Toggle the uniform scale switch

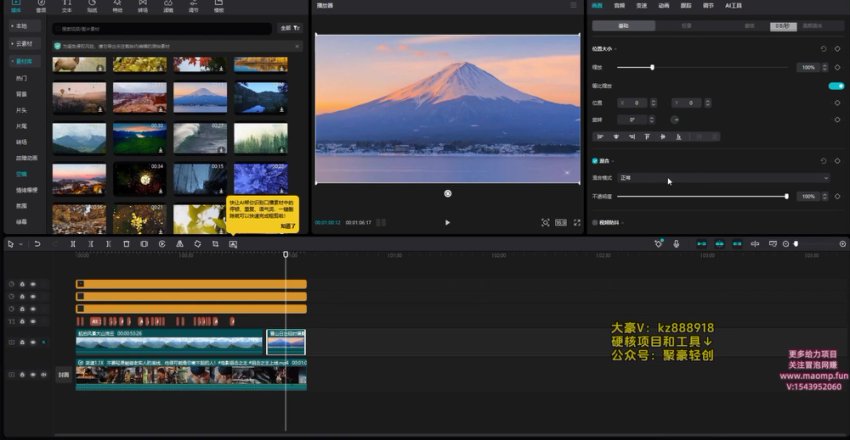[x=836, y=86]
